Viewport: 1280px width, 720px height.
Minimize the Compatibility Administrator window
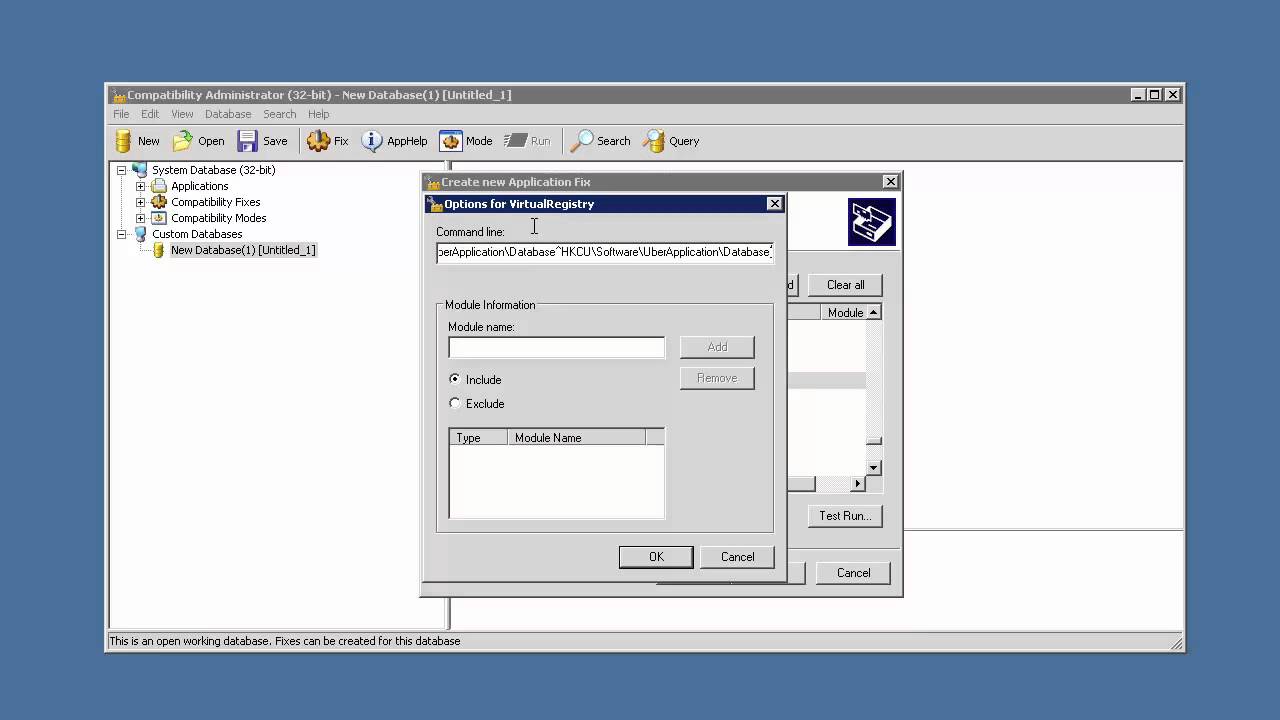(x=1138, y=95)
